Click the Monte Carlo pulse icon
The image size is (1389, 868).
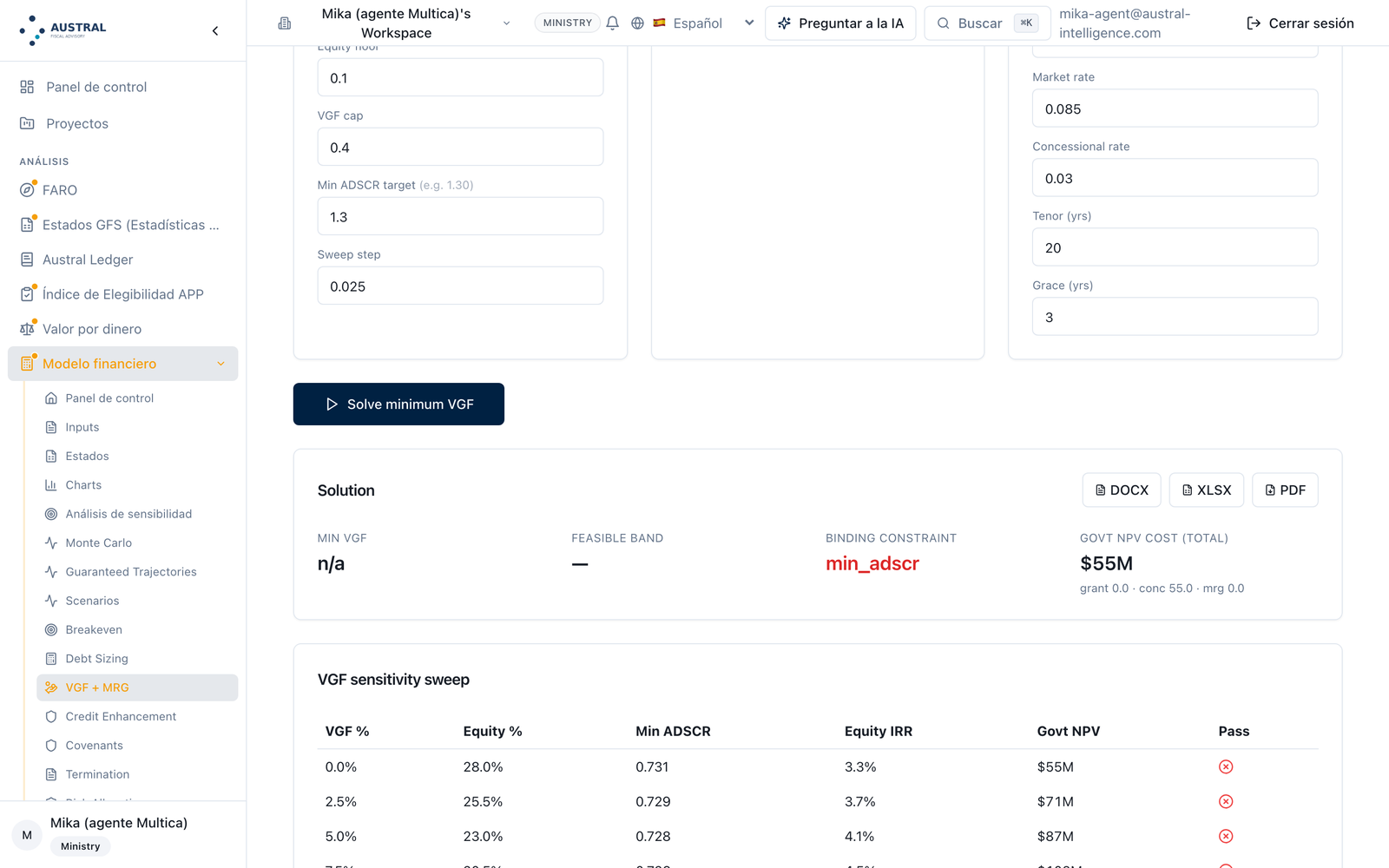pos(51,542)
